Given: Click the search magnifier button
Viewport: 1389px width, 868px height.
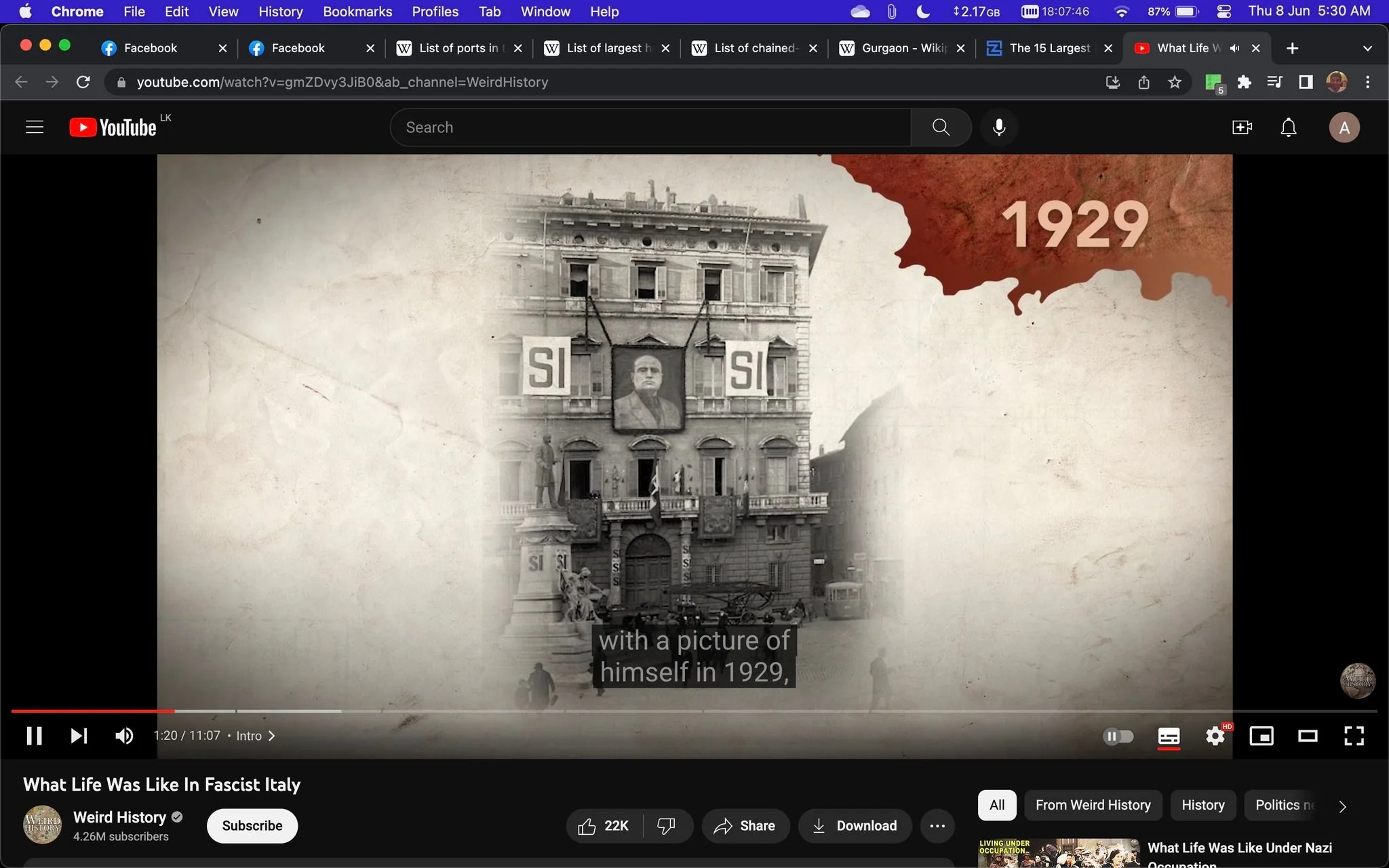Looking at the screenshot, I should 941,127.
